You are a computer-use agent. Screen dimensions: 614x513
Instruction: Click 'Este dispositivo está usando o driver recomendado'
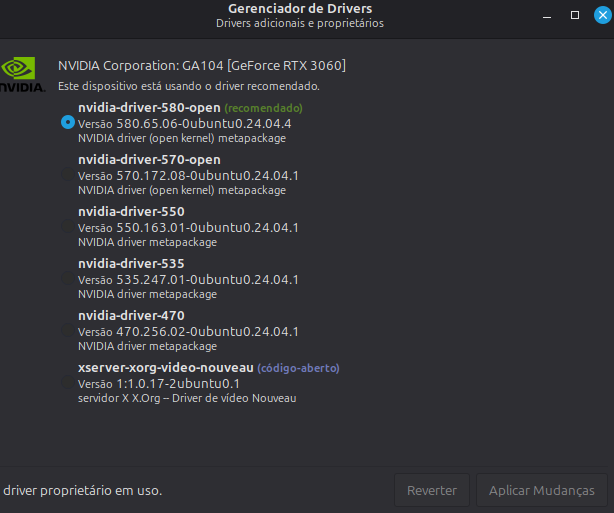point(189,86)
